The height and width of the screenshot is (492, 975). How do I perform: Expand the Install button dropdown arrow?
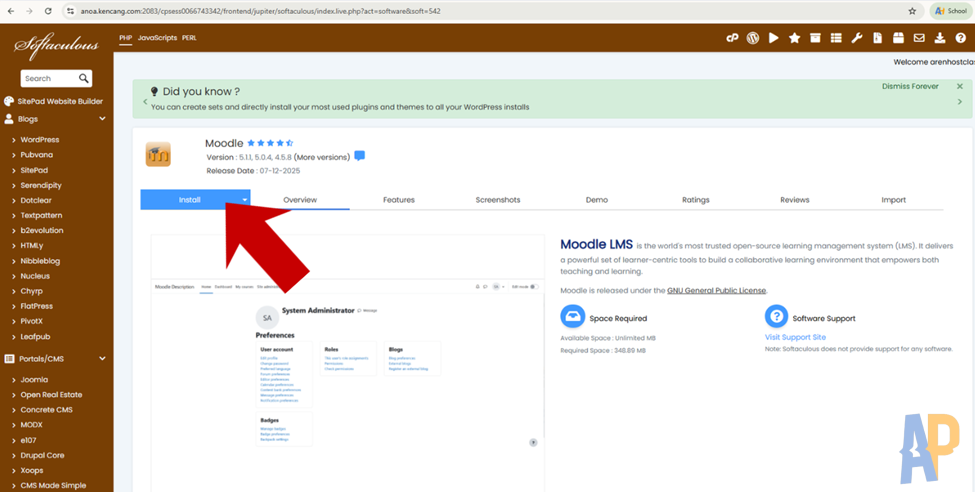tap(244, 200)
